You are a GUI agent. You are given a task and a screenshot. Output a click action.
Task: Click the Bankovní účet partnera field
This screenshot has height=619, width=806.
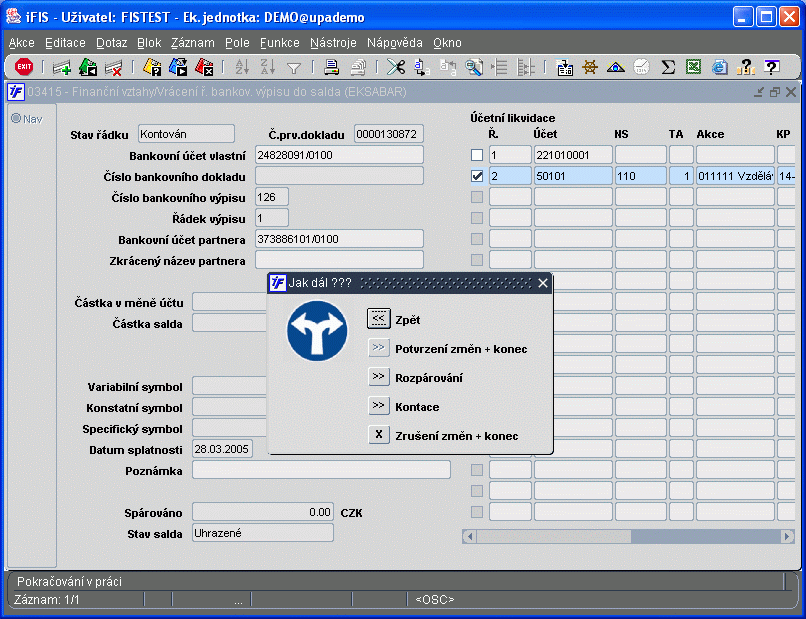click(x=340, y=239)
